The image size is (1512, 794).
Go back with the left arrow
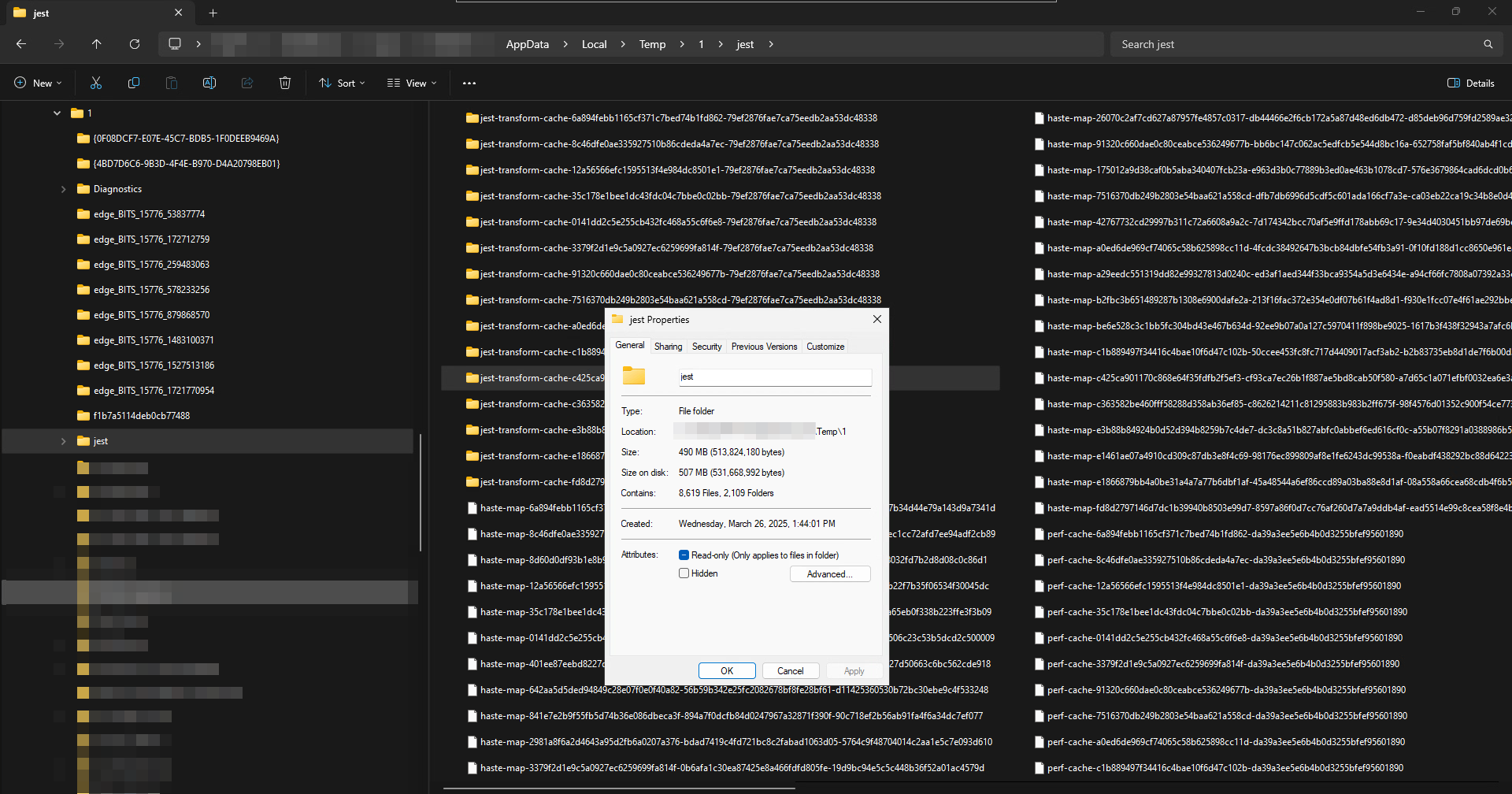[21, 44]
